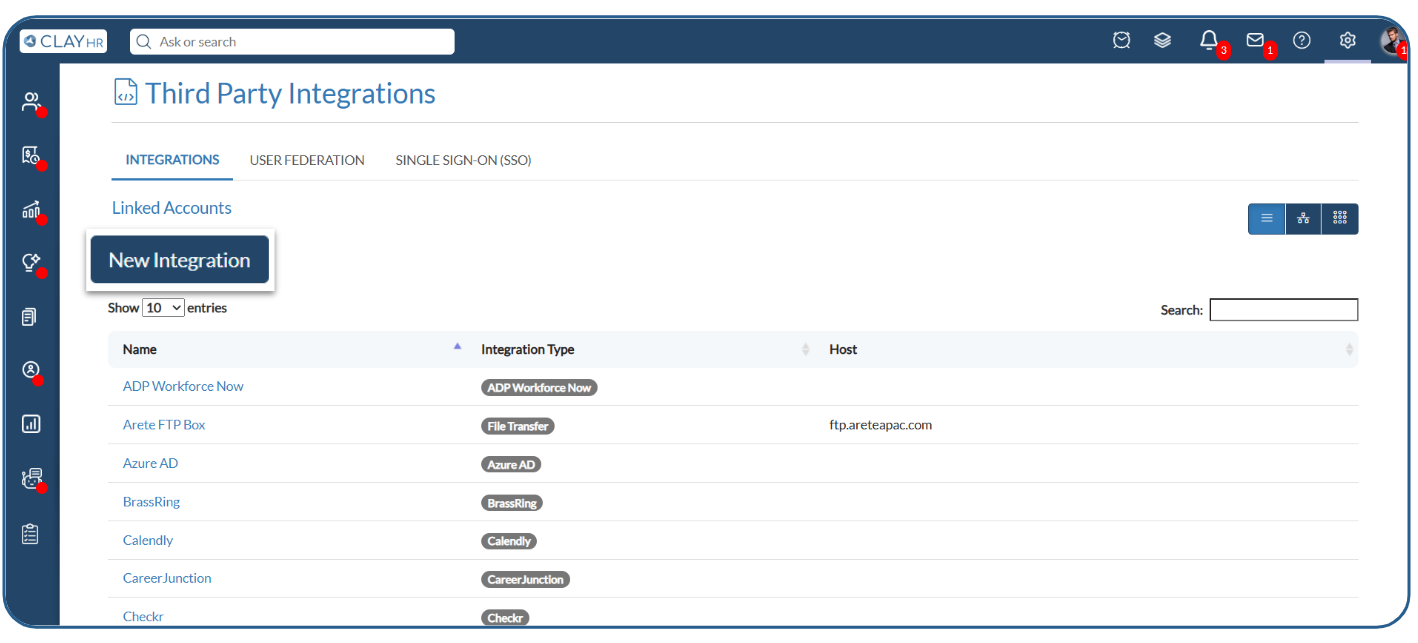This screenshot has width=1418, height=643.
Task: Open the clipboard checklist icon in sidebar
Action: (x=30, y=534)
